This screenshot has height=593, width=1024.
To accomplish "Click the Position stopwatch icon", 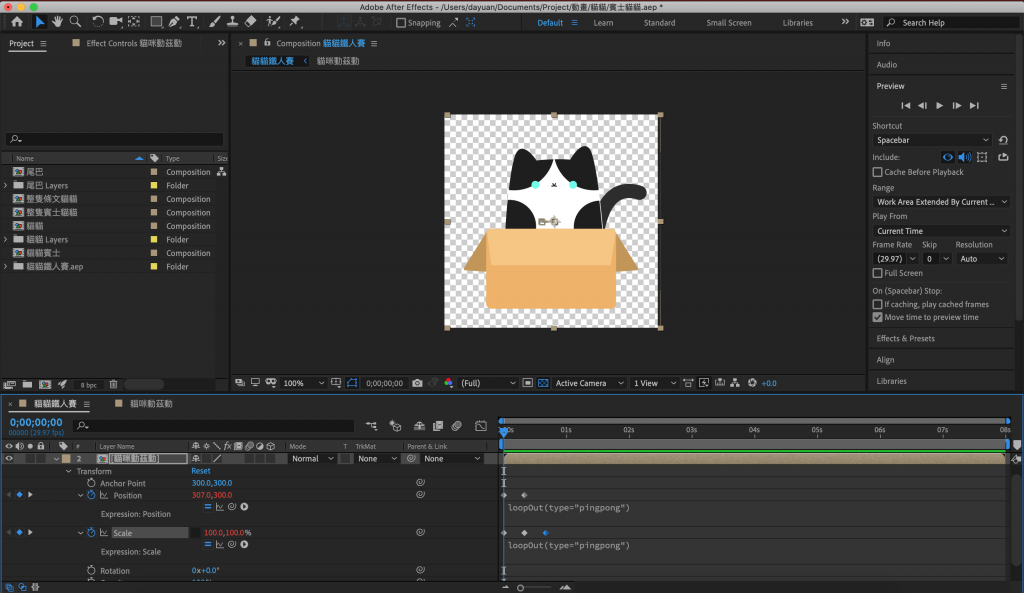I will coord(91,495).
